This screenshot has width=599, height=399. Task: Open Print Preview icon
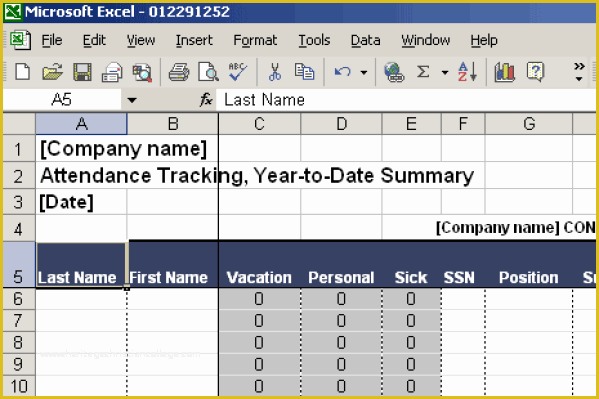pyautogui.click(x=208, y=71)
